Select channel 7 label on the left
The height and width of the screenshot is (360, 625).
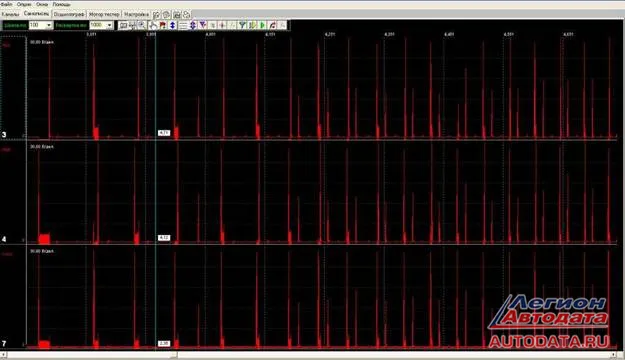pos(4,343)
